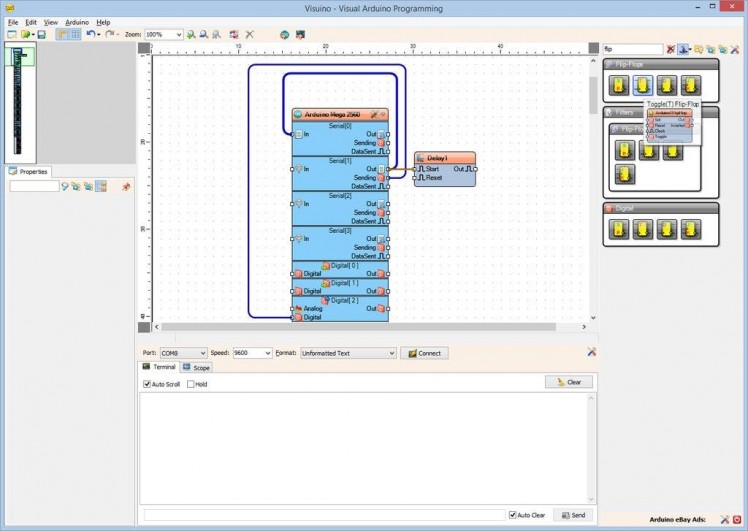Clear the component search filter
The image size is (748, 531).
coord(671,49)
